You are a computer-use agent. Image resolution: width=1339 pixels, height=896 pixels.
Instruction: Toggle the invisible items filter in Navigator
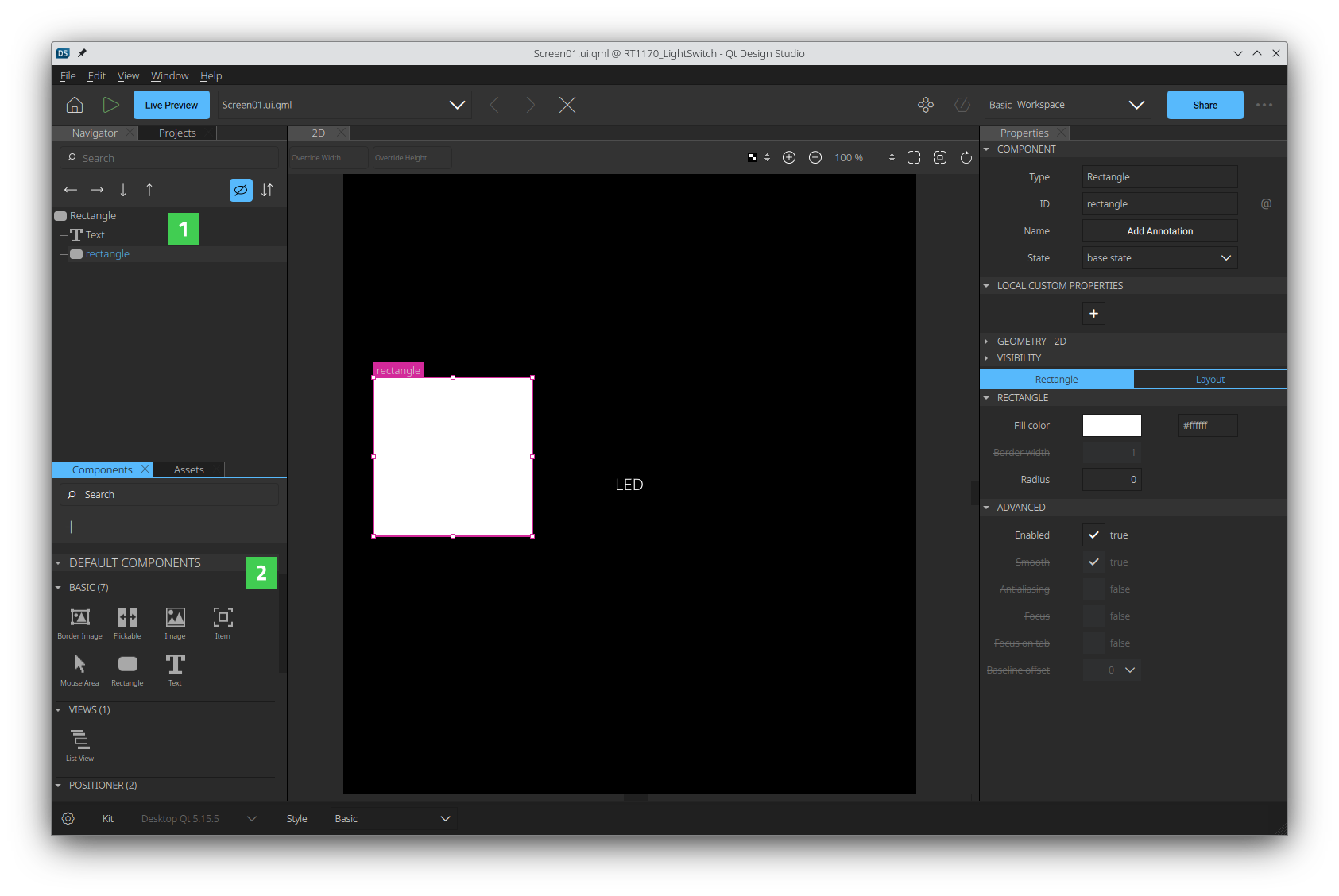click(241, 190)
